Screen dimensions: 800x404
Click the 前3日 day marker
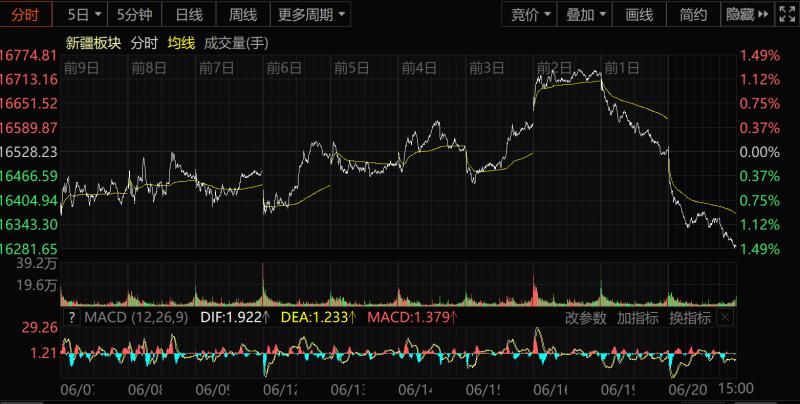[487, 68]
